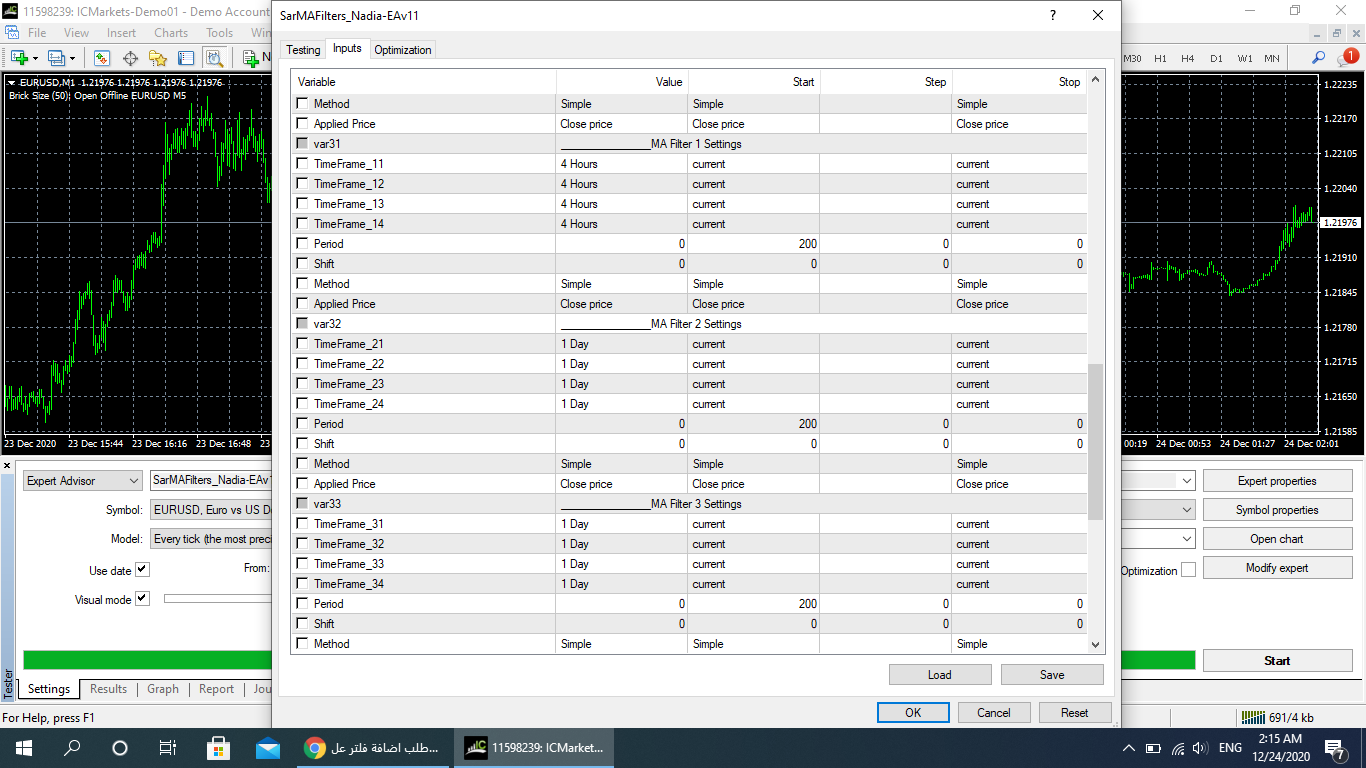Click the inputs list vertical scrollbar thumb
The width and height of the screenshot is (1366, 768).
click(1095, 440)
